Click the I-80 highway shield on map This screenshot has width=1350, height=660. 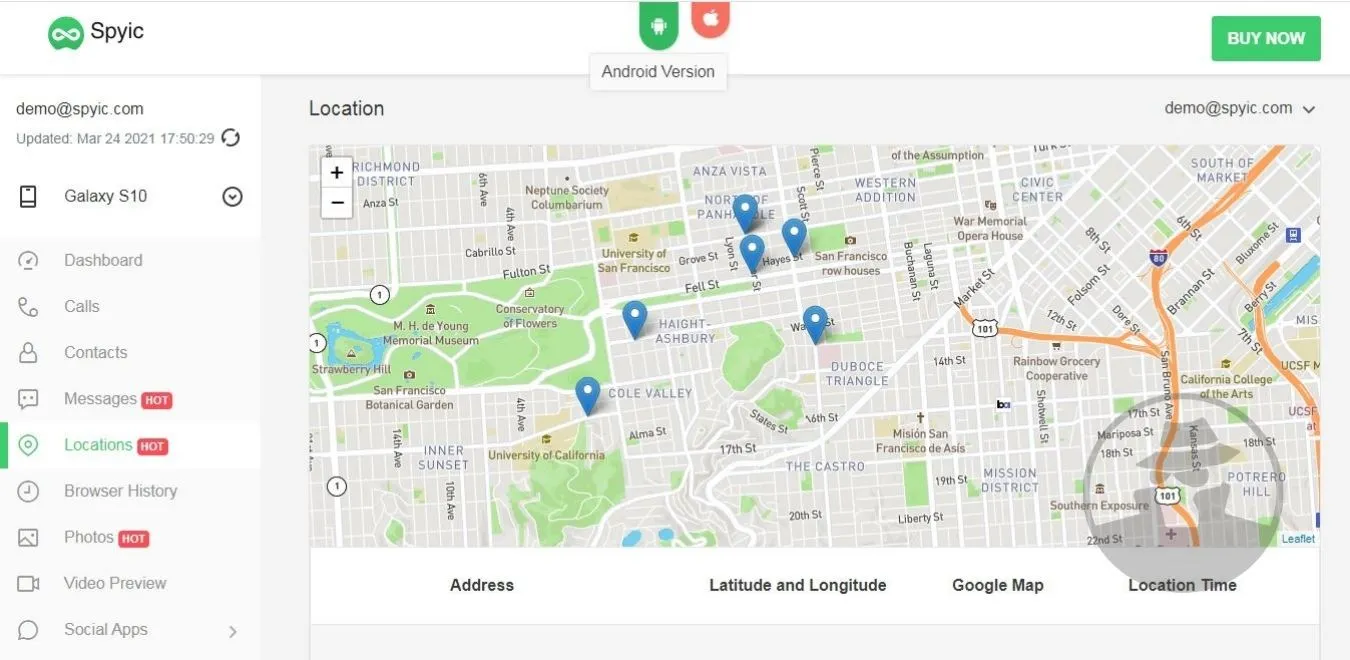(1159, 258)
